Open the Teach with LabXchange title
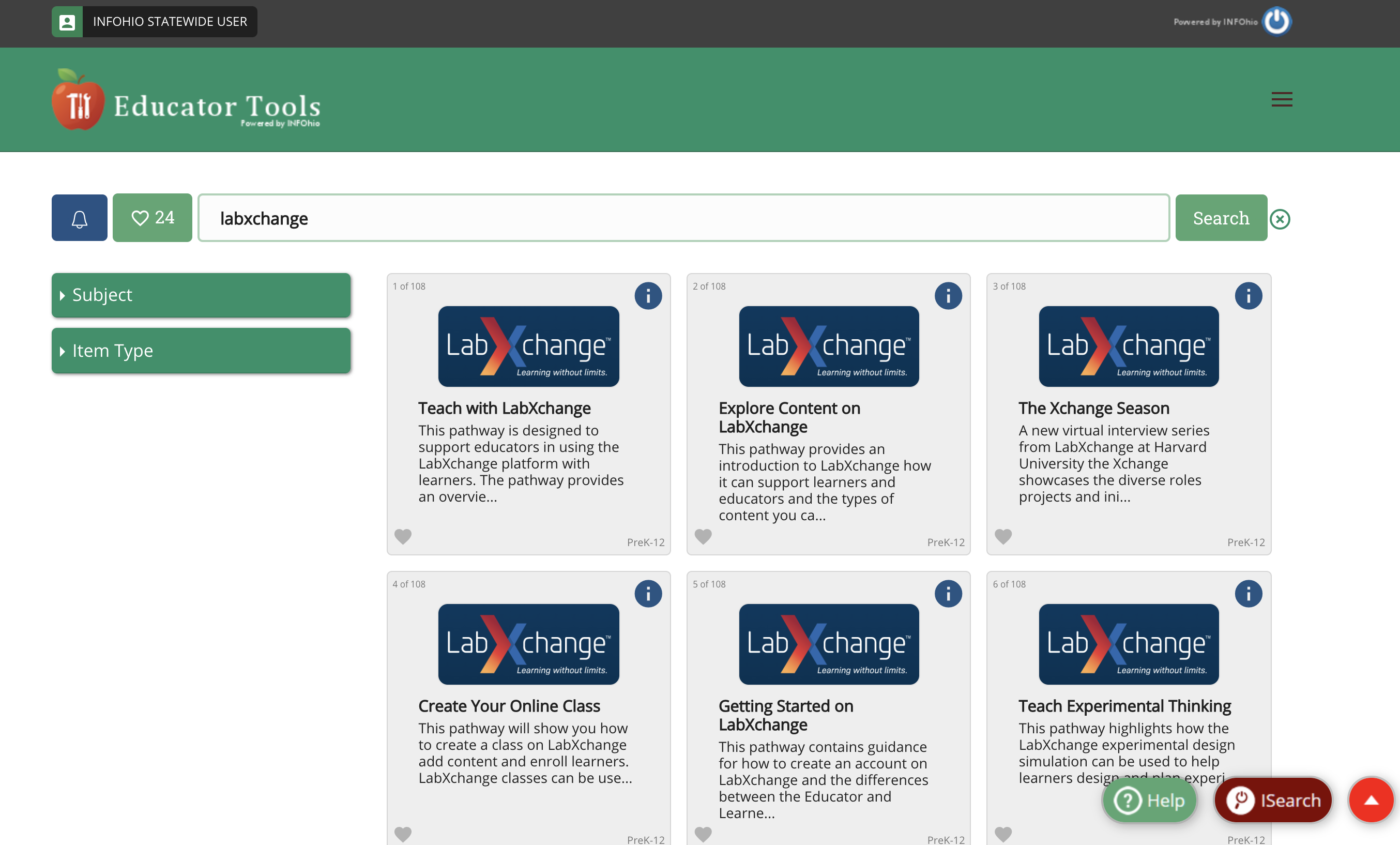This screenshot has width=1400, height=845. click(x=504, y=408)
